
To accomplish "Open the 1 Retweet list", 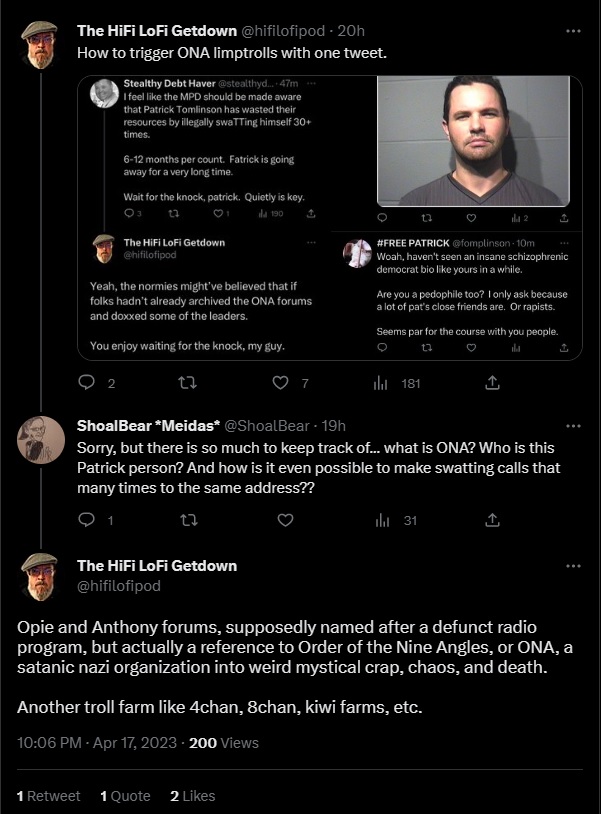I will pos(48,795).
